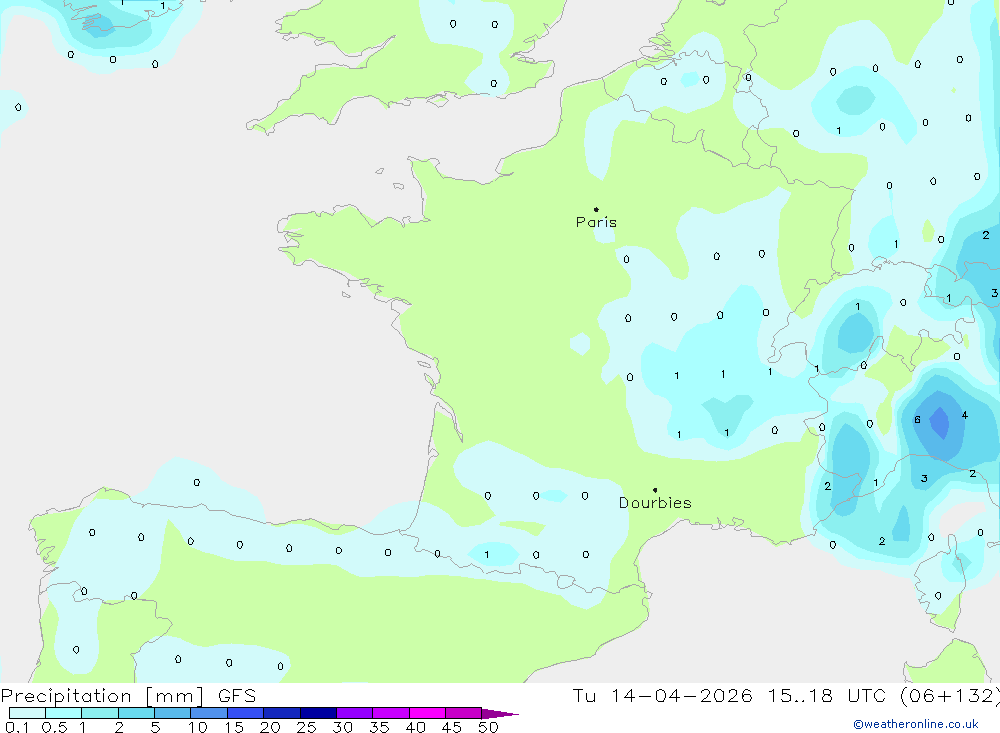The width and height of the screenshot is (1000, 733).
Task: Click the 'Tu 14-04-2026' date text
Action: tap(662, 695)
